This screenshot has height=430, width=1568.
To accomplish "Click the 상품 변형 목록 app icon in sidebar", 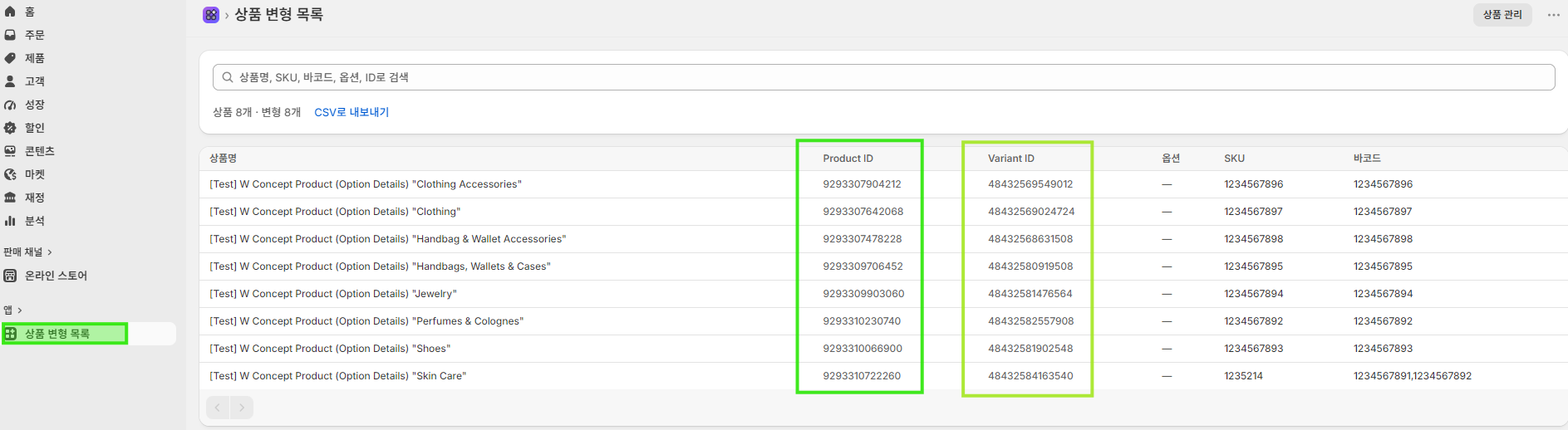I will point(11,334).
